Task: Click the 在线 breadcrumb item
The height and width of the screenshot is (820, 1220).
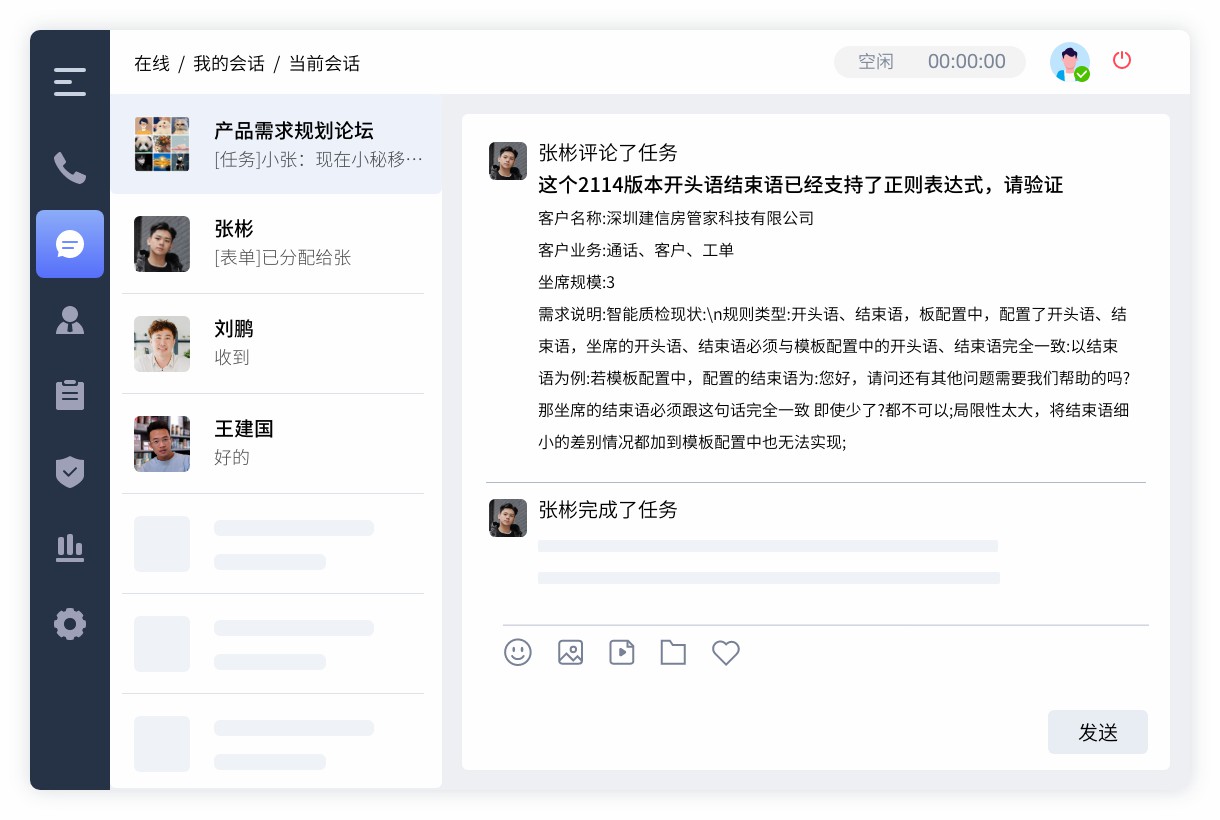Action: pos(151,63)
